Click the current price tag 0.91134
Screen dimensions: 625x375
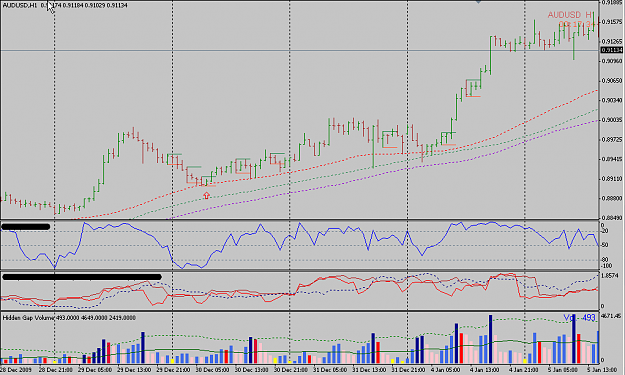[612, 50]
